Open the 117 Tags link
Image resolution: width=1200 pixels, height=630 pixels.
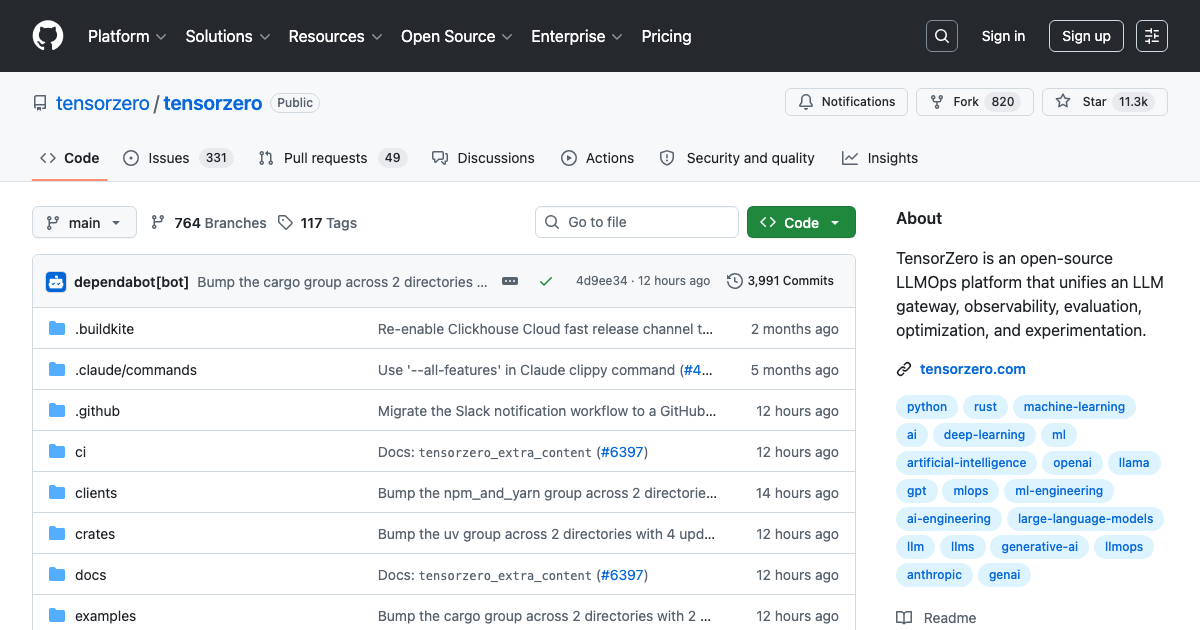click(x=317, y=223)
